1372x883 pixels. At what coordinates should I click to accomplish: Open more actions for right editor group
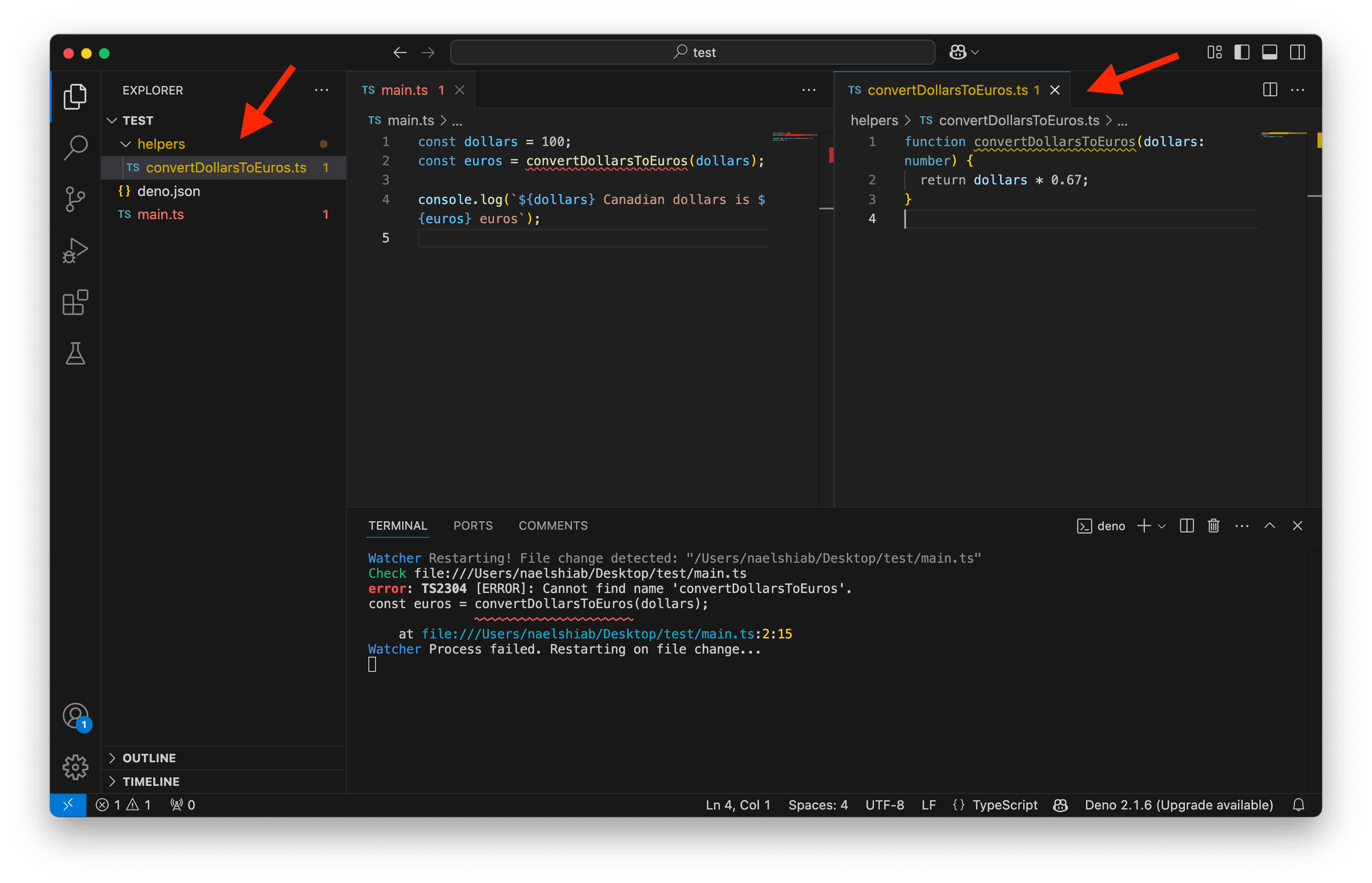pyautogui.click(x=1298, y=90)
